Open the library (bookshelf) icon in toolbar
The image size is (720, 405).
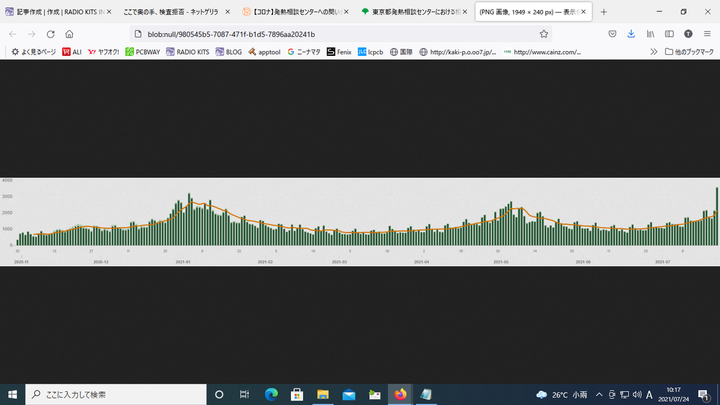click(650, 33)
